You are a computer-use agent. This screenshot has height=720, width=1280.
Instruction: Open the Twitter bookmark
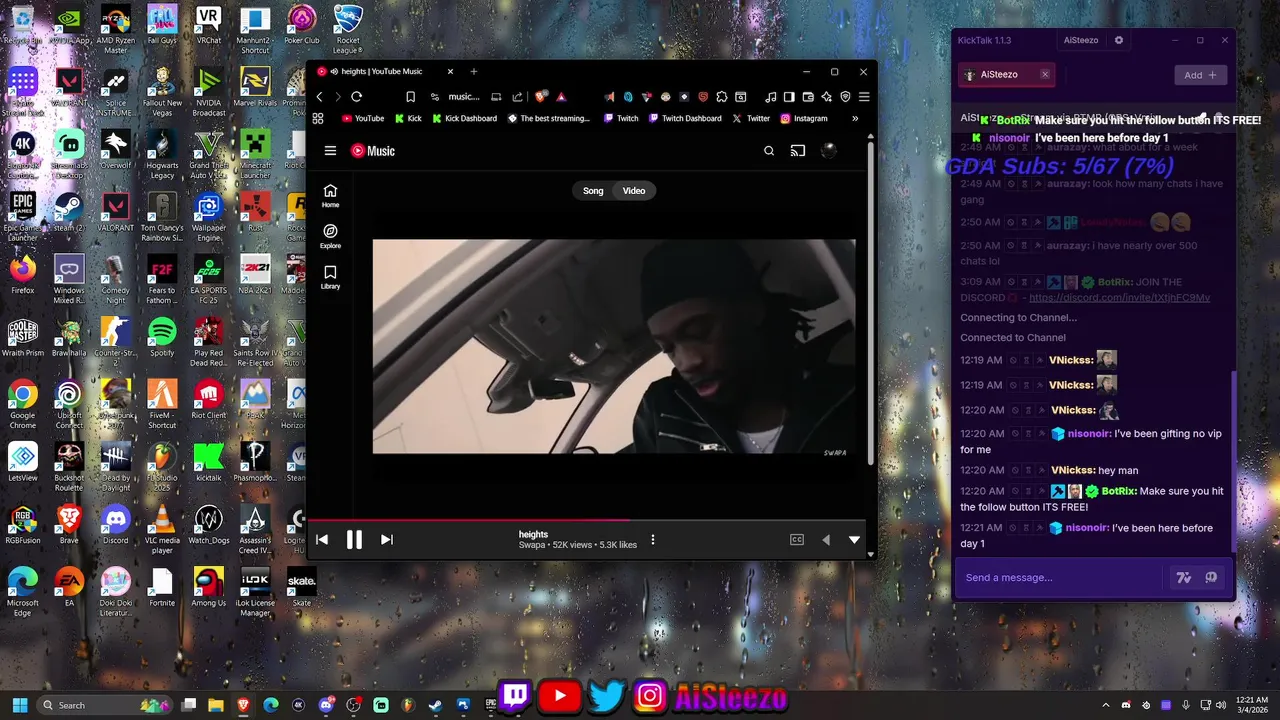[751, 118]
